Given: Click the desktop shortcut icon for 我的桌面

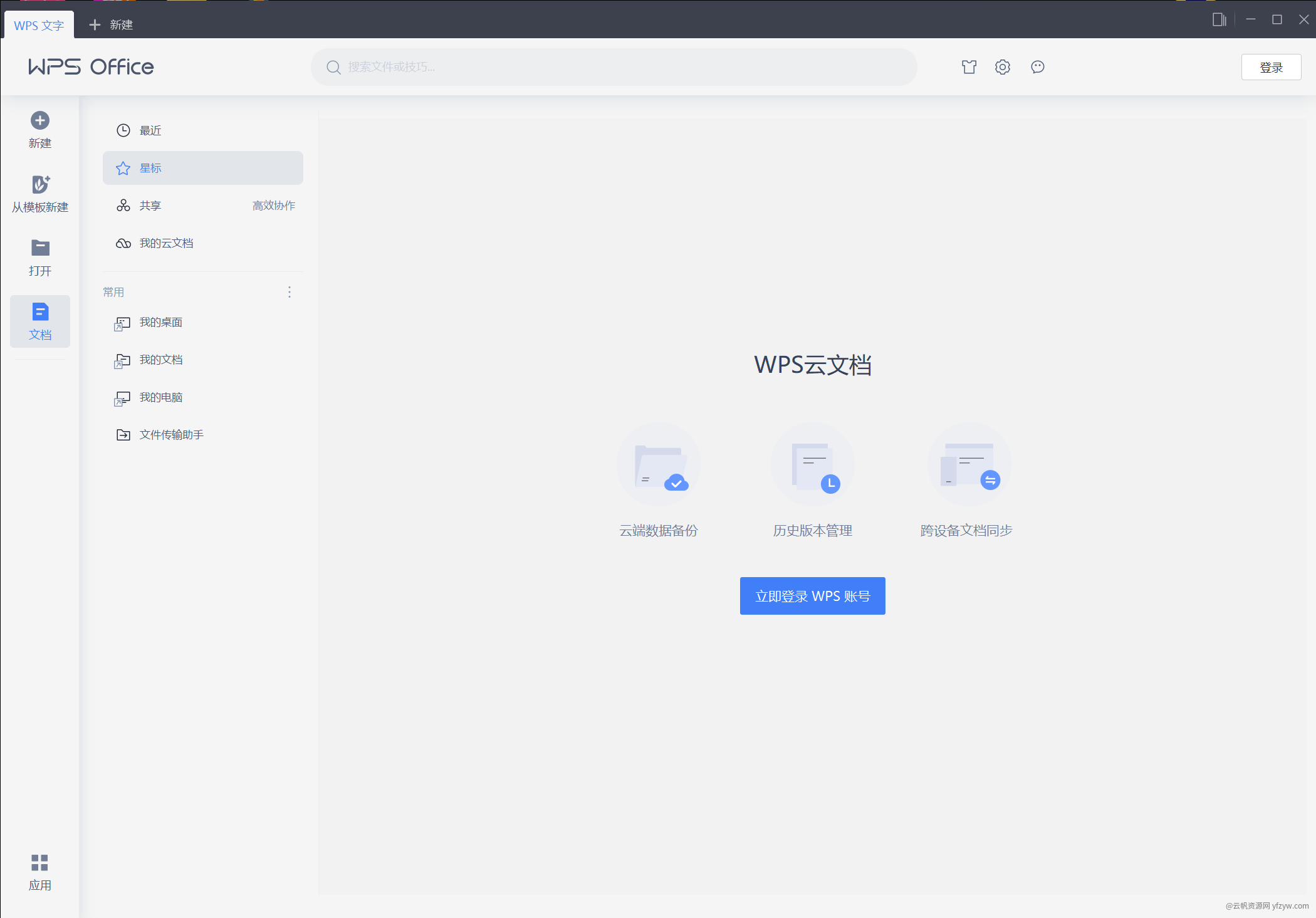Looking at the screenshot, I should pyautogui.click(x=122, y=323).
